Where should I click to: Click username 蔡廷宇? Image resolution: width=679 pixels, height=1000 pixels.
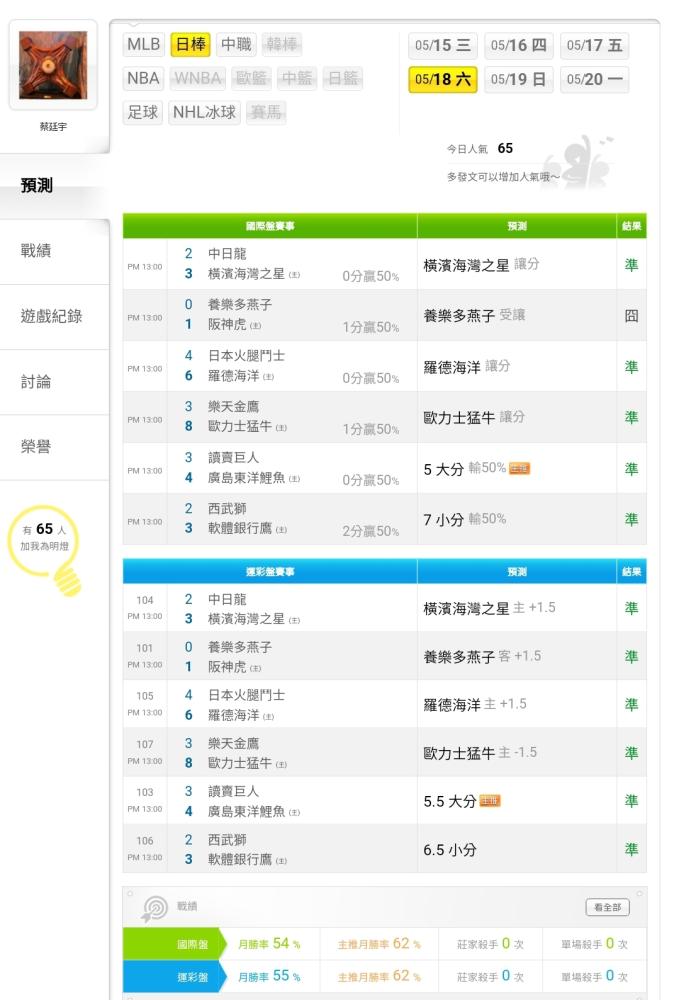pos(53,126)
